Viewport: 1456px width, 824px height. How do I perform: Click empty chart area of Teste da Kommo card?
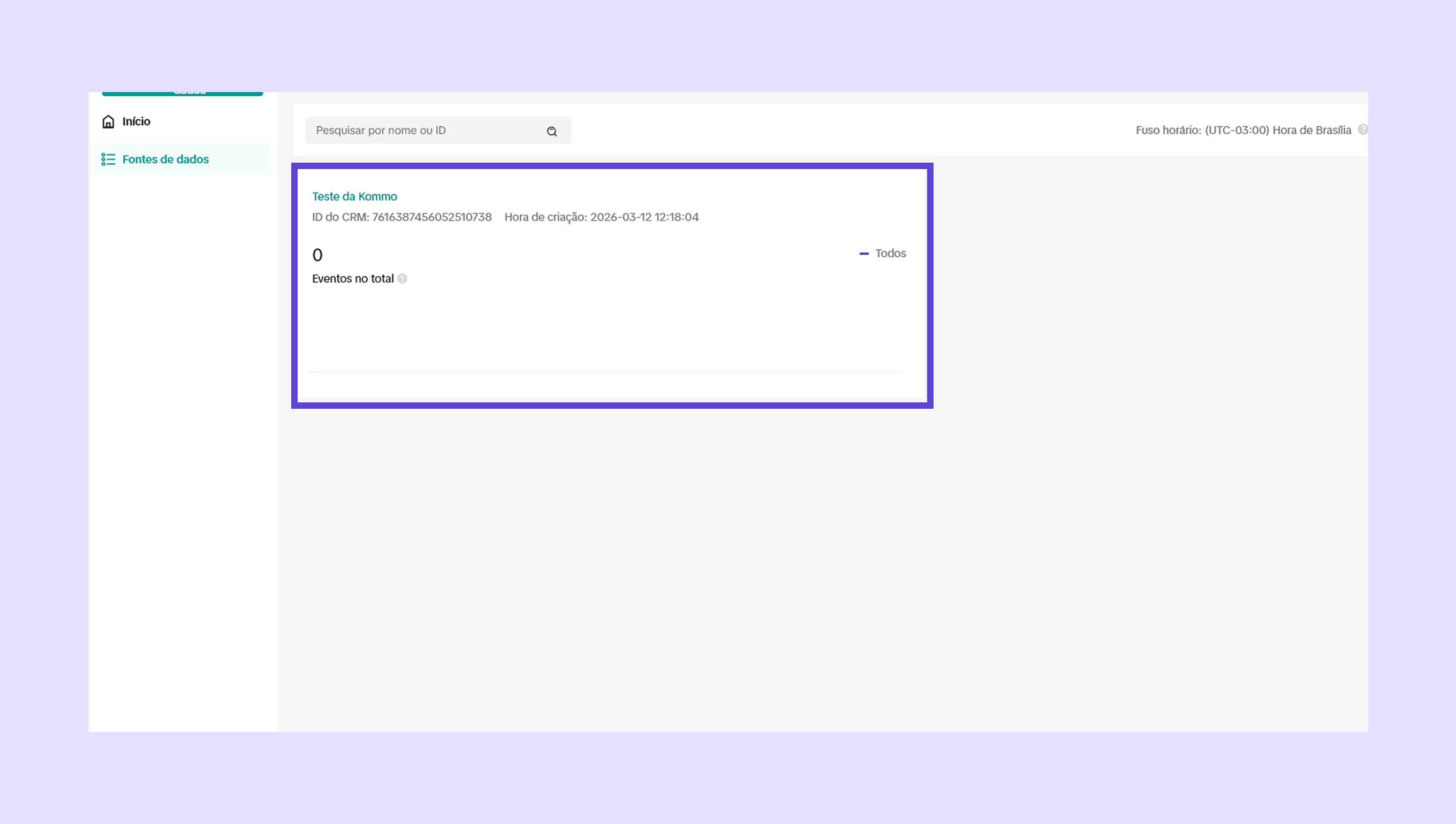click(604, 328)
